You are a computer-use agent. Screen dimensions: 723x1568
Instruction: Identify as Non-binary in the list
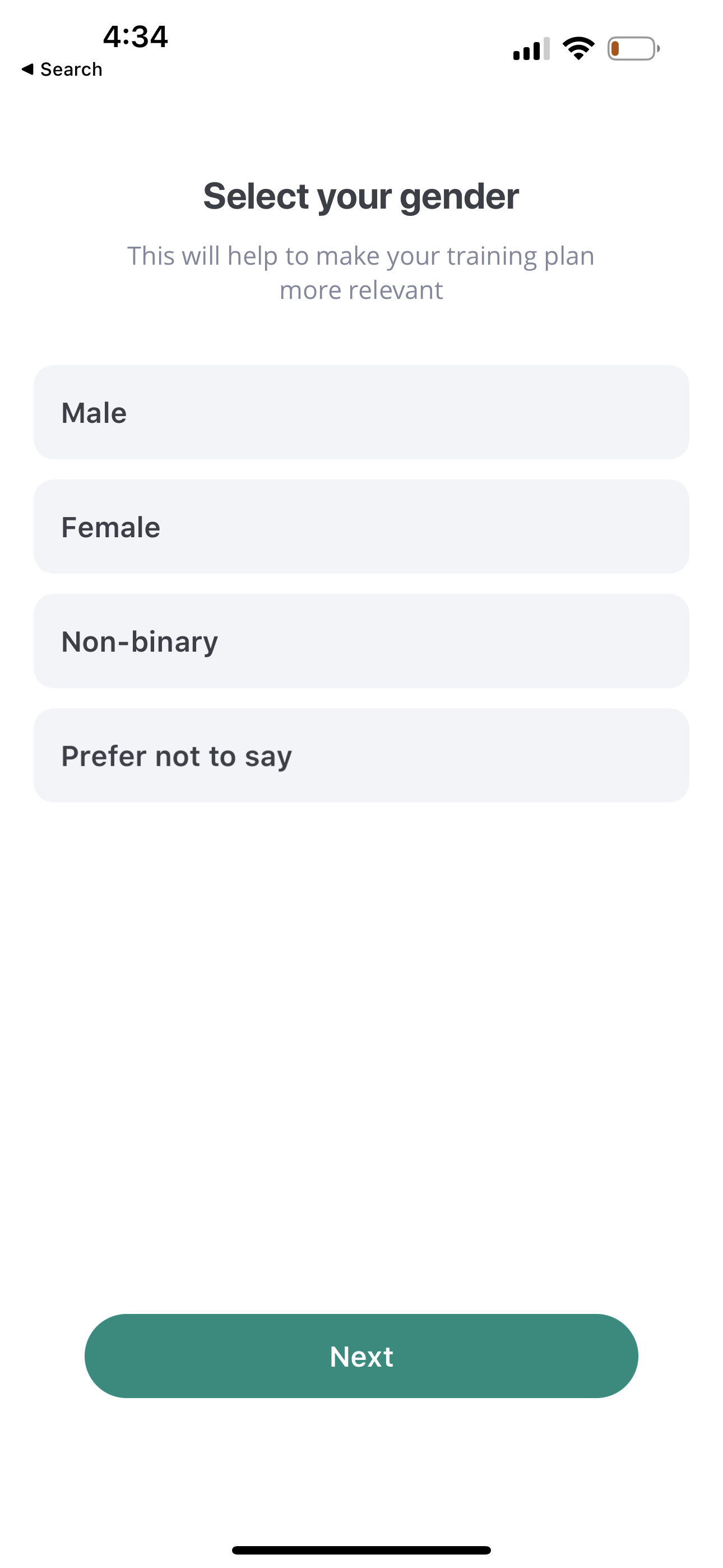pos(361,642)
